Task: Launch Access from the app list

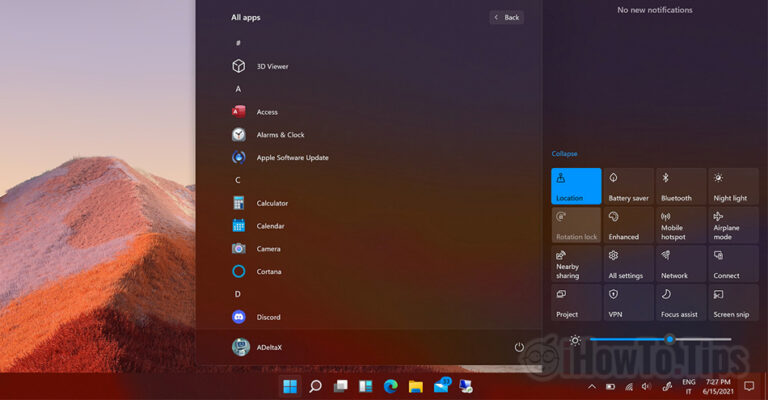Action: (239, 112)
